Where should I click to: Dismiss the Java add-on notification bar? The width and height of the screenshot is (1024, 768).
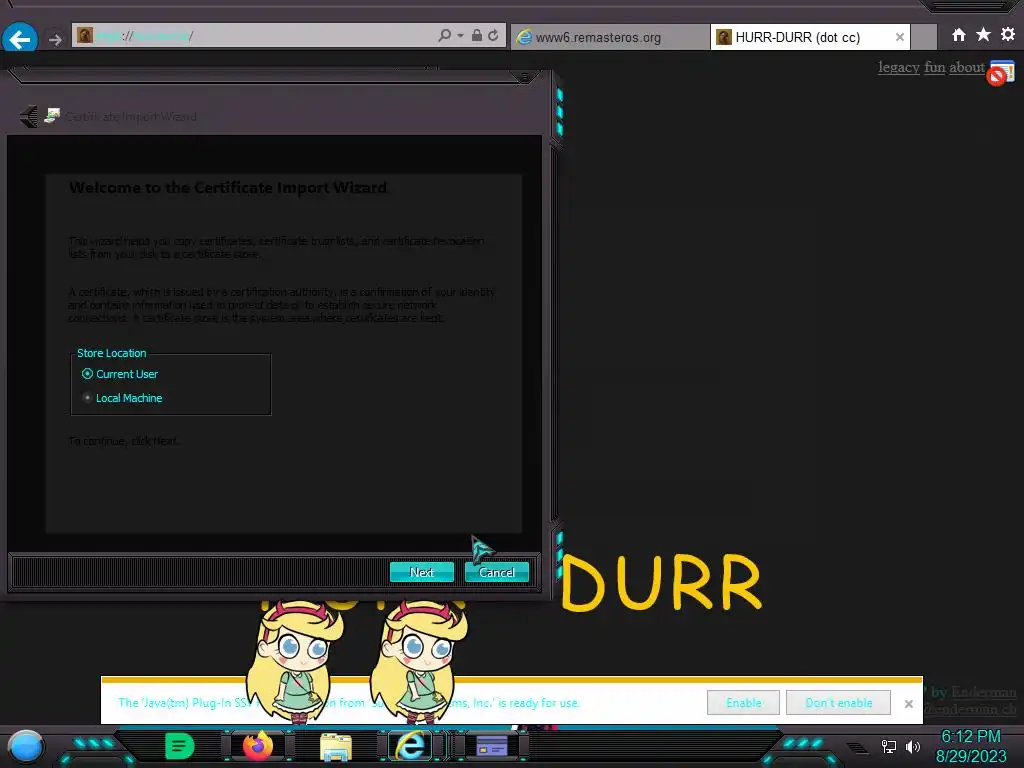tap(908, 703)
